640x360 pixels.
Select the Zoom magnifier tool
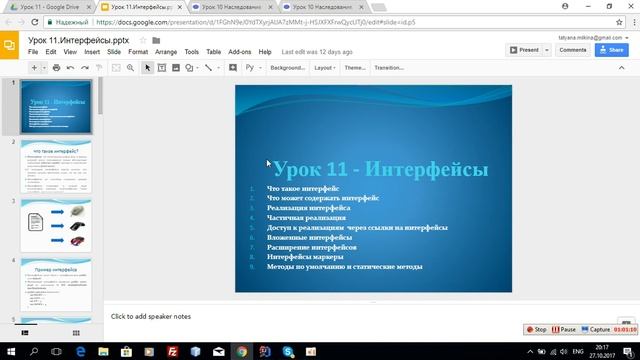pyautogui.click(x=130, y=68)
